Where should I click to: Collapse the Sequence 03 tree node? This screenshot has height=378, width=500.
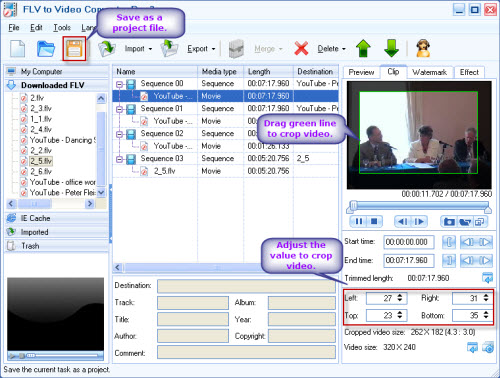click(119, 159)
